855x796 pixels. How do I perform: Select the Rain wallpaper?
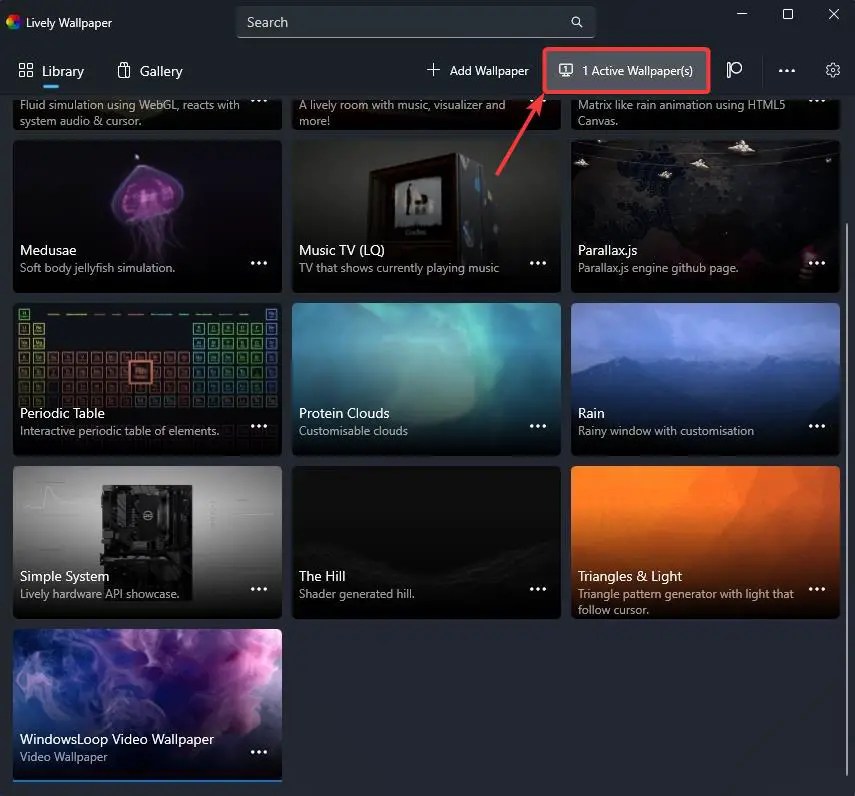tap(705, 379)
